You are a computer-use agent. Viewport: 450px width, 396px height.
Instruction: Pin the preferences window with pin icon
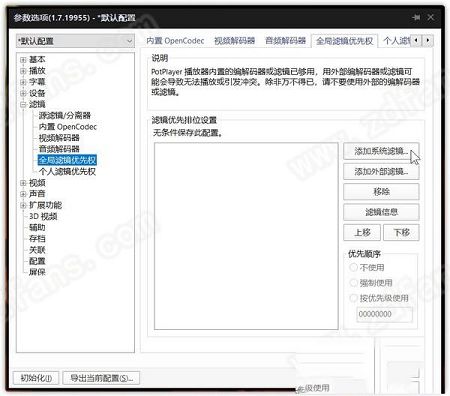click(416, 17)
